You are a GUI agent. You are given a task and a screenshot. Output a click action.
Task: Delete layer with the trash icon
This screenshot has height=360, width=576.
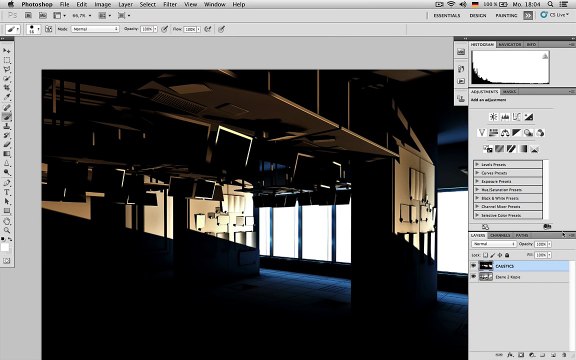(565, 355)
